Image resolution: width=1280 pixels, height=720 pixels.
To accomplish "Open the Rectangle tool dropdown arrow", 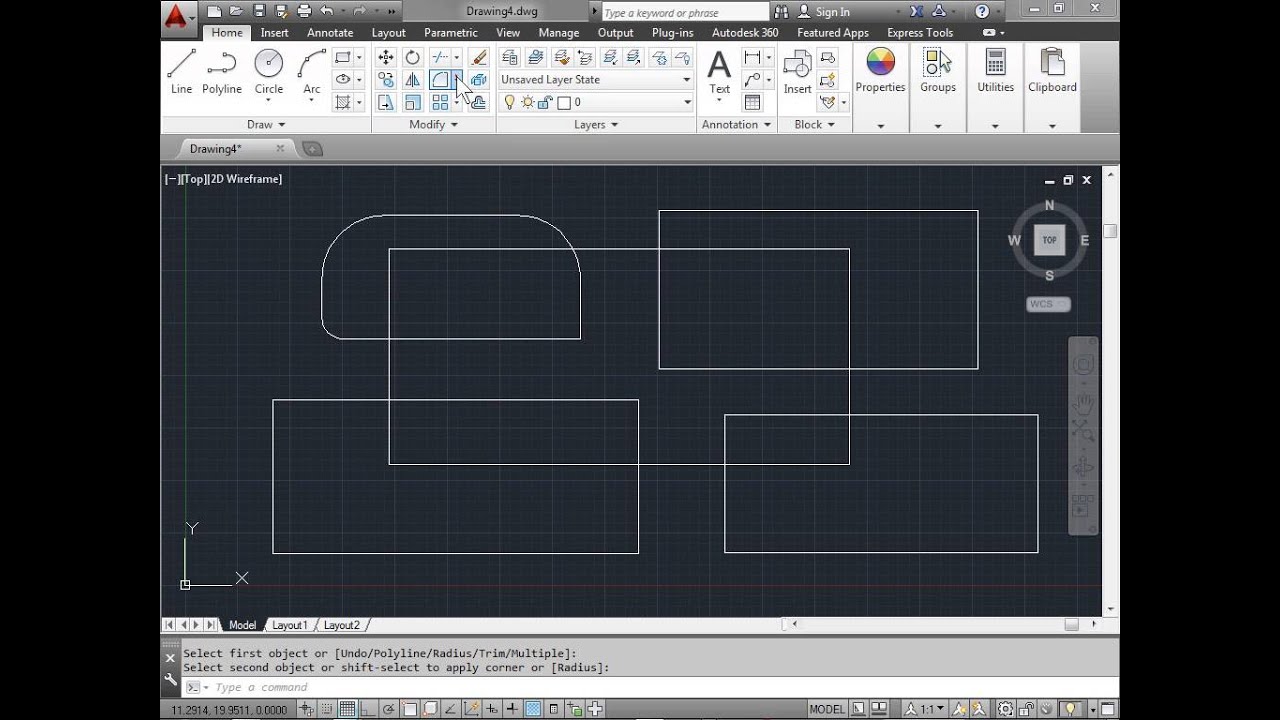I will 359,57.
